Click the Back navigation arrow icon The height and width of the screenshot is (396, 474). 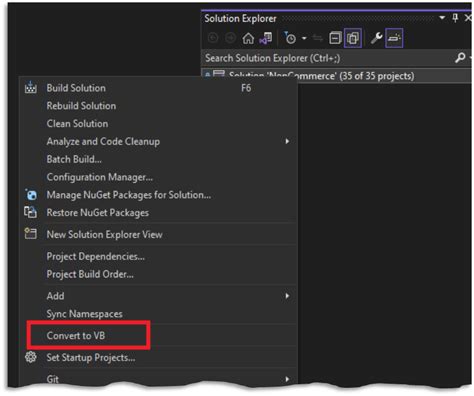(x=213, y=38)
